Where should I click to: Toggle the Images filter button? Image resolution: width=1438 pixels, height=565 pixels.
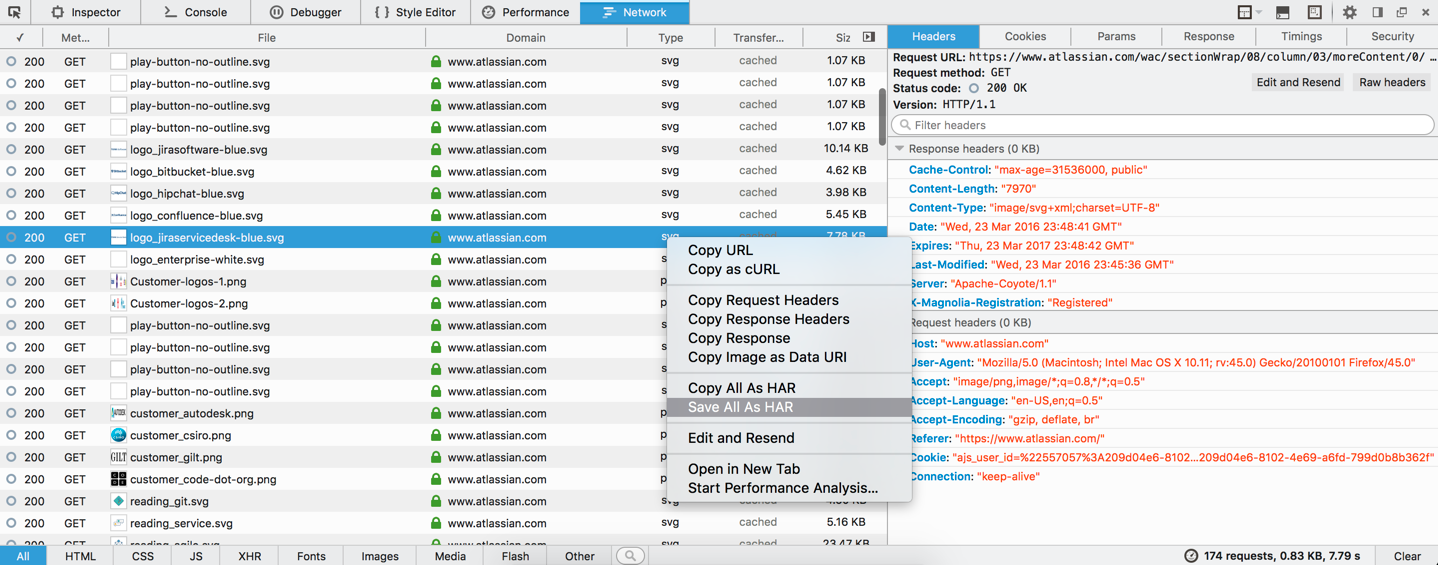pos(379,556)
